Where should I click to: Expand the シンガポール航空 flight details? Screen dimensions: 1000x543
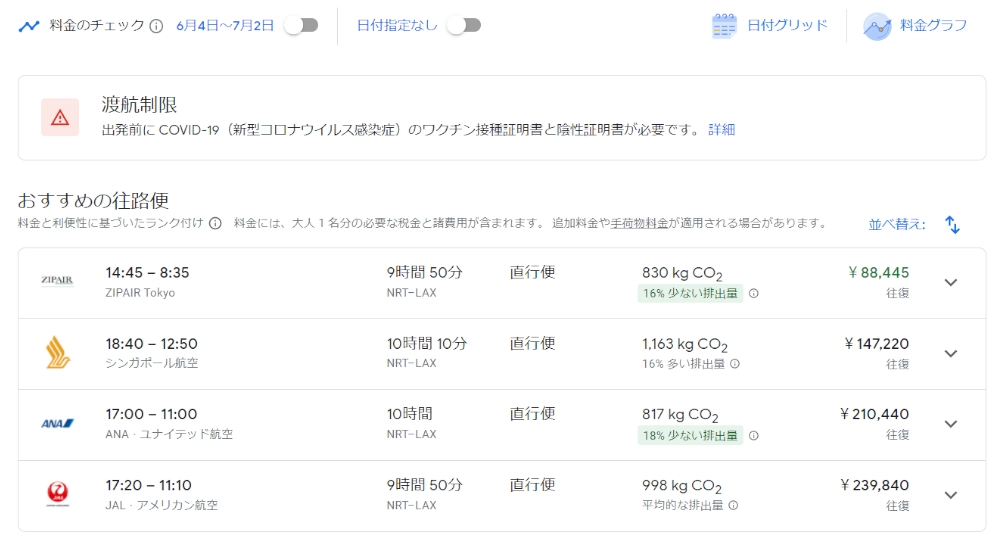[950, 353]
